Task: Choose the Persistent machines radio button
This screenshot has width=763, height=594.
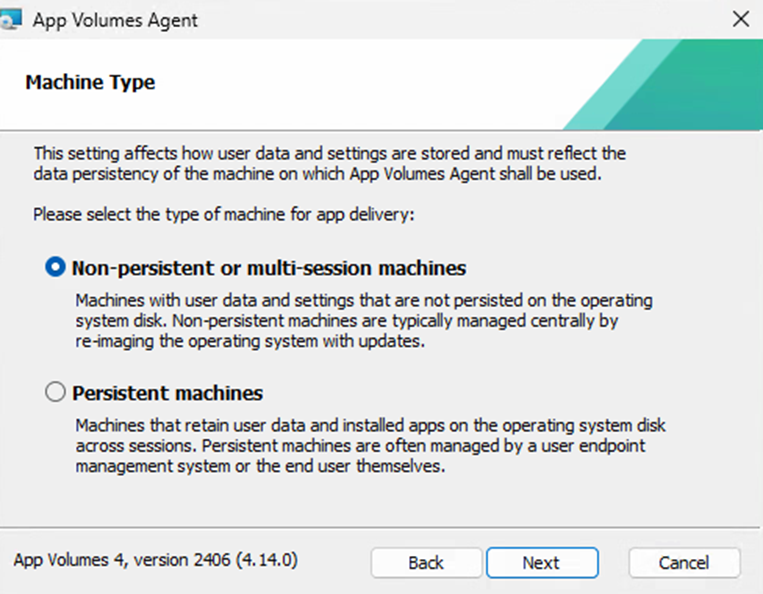Action: (x=56, y=393)
